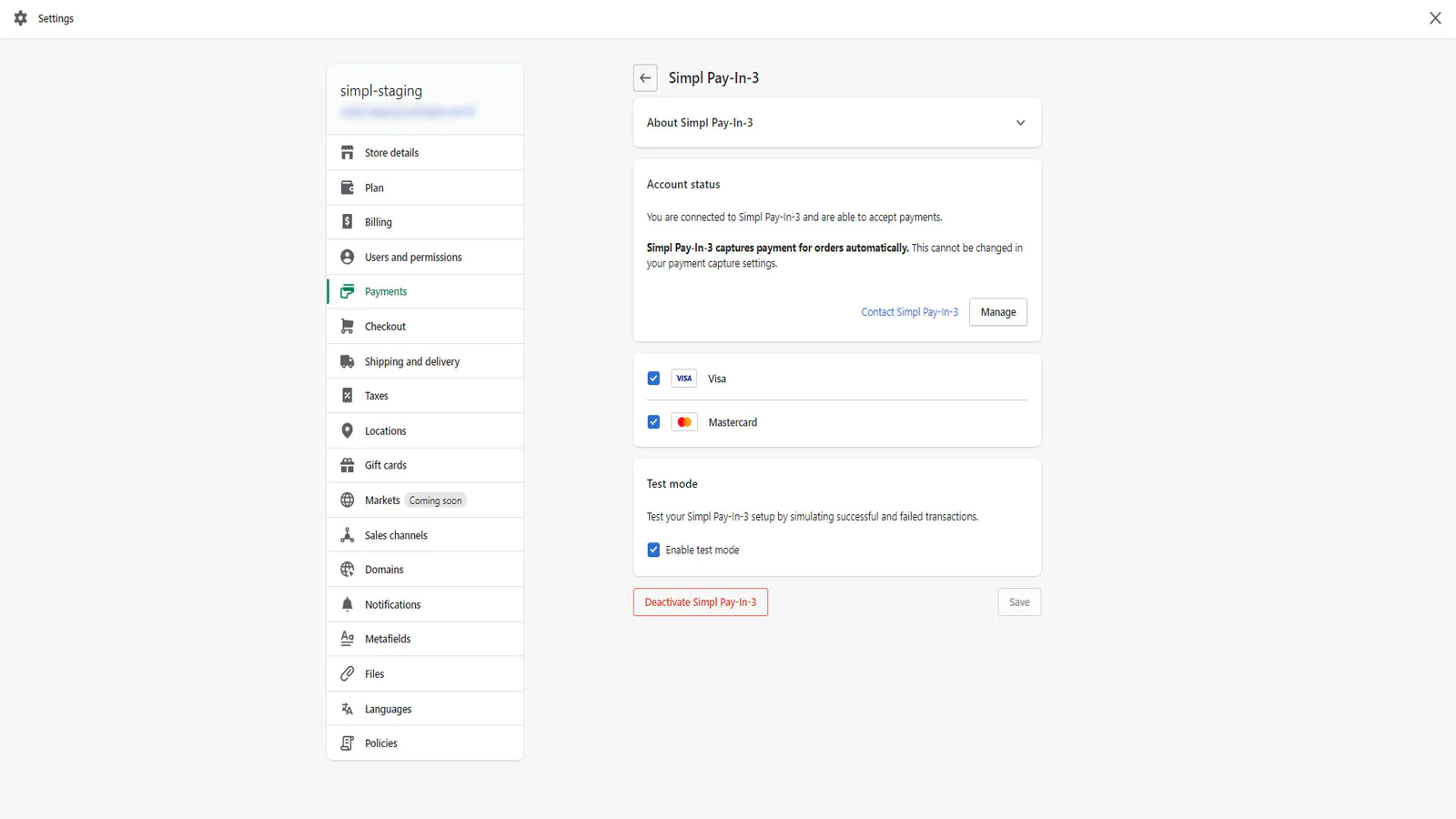This screenshot has height=819, width=1456.
Task: Open Shipping and delivery settings
Action: (425, 361)
